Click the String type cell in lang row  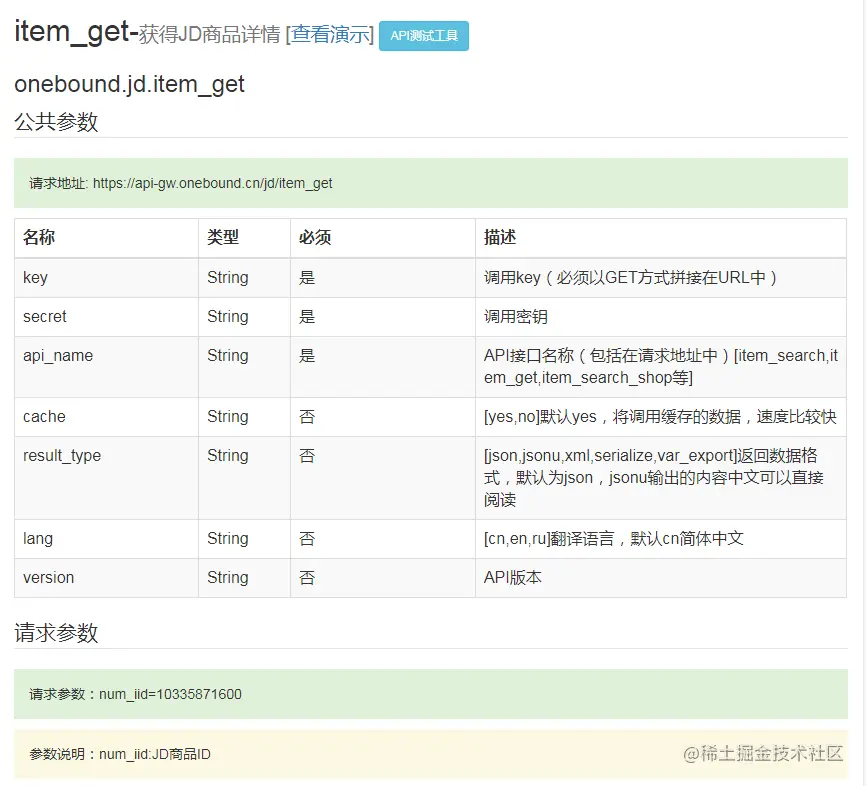[244, 539]
